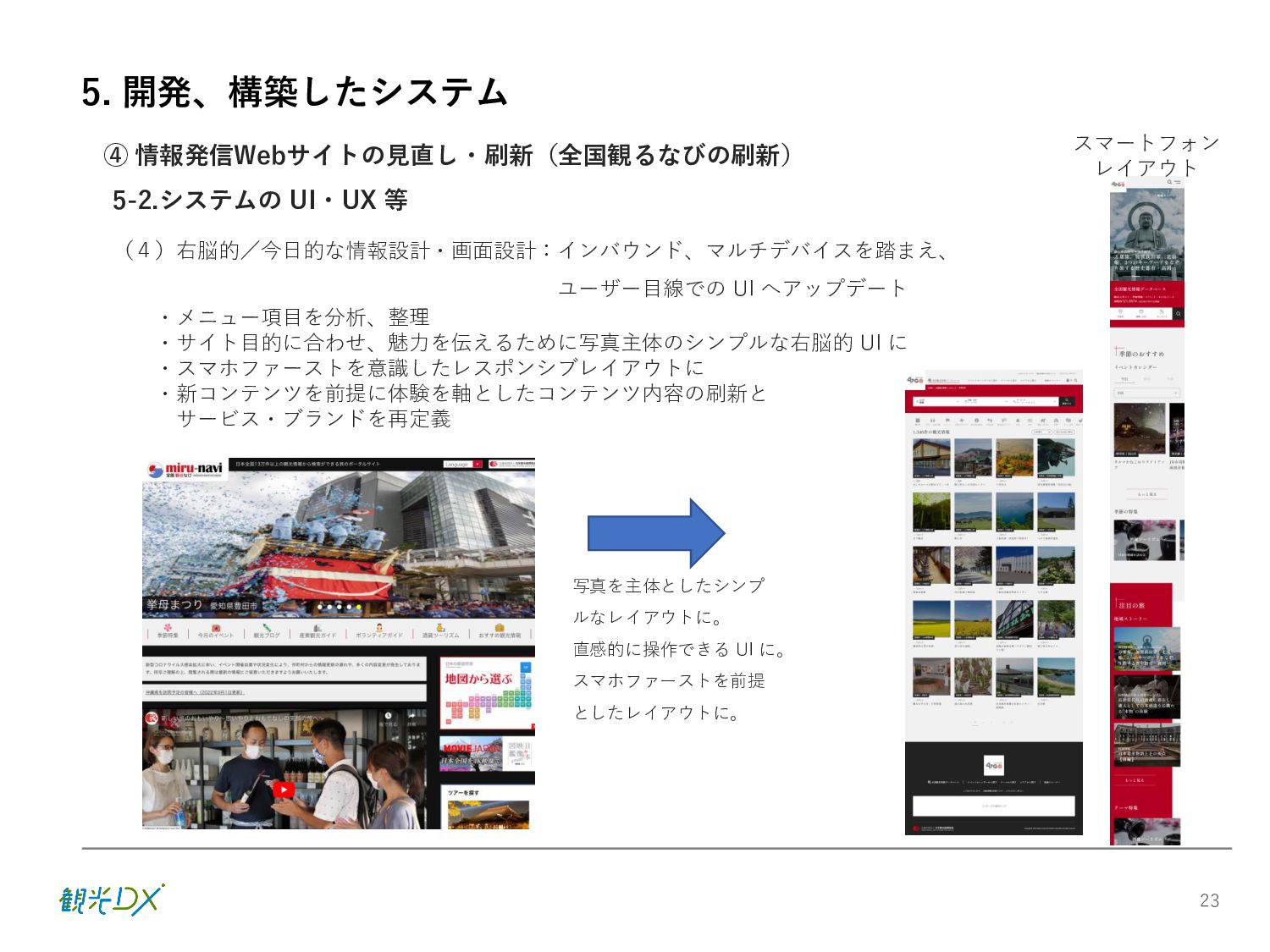Select the first carousel dot on festival banner
Screen dimensions: 1270x952
click(x=319, y=607)
